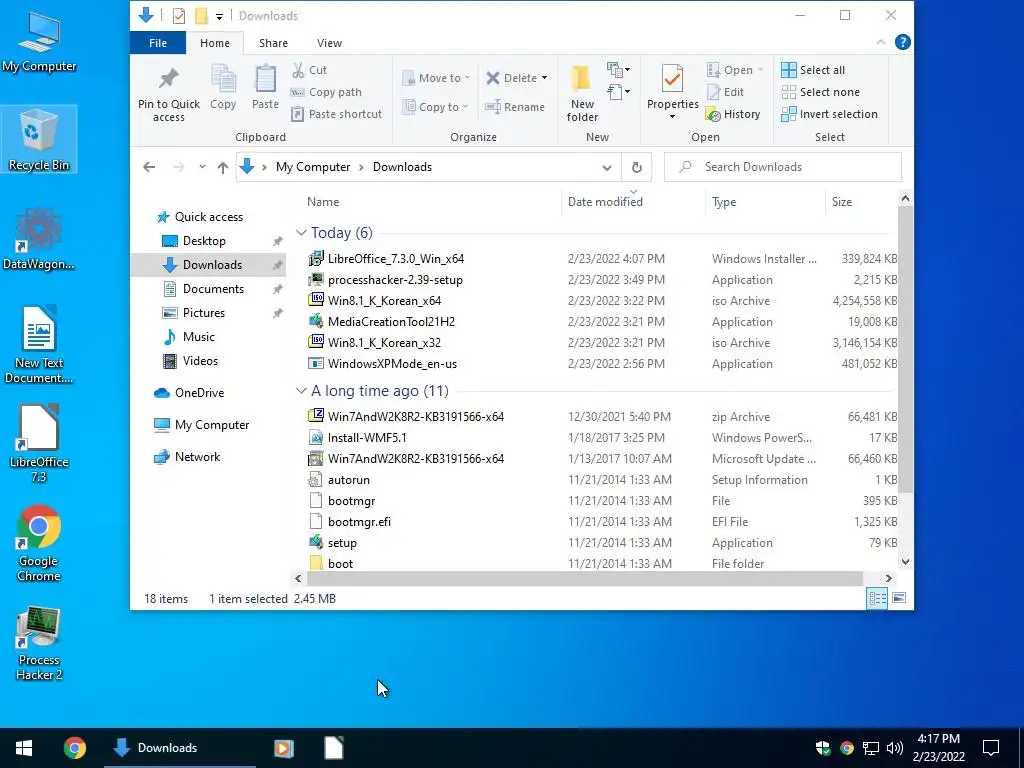Screen dimensions: 1024x768
Task: Select Network in navigation pane
Action: coord(197,456)
